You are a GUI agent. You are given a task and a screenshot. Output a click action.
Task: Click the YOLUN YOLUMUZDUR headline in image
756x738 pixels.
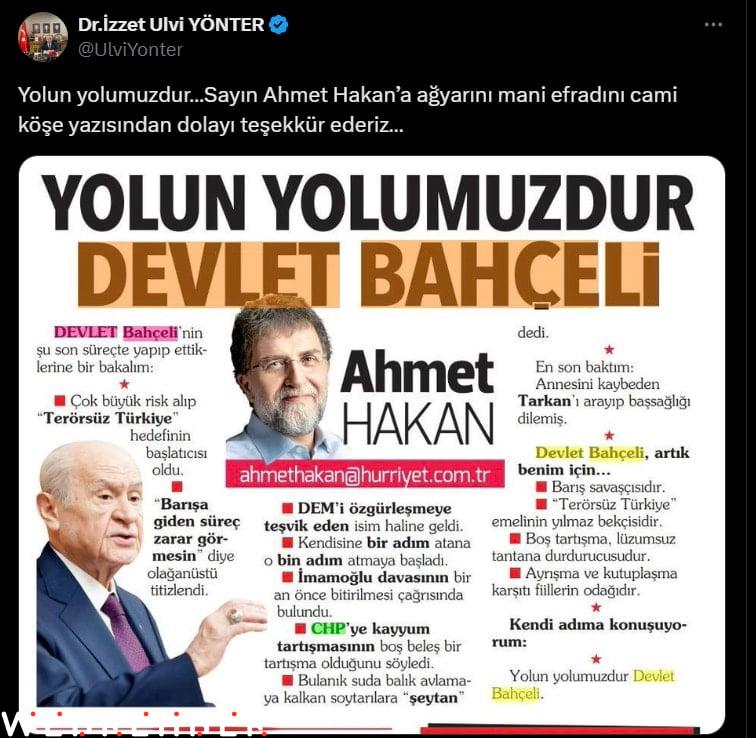[368, 202]
